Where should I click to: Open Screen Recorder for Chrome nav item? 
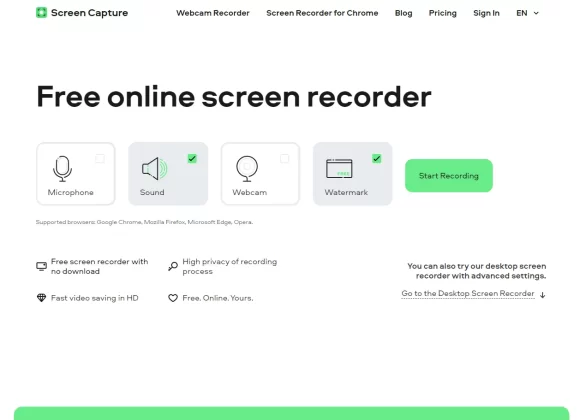tap(322, 13)
